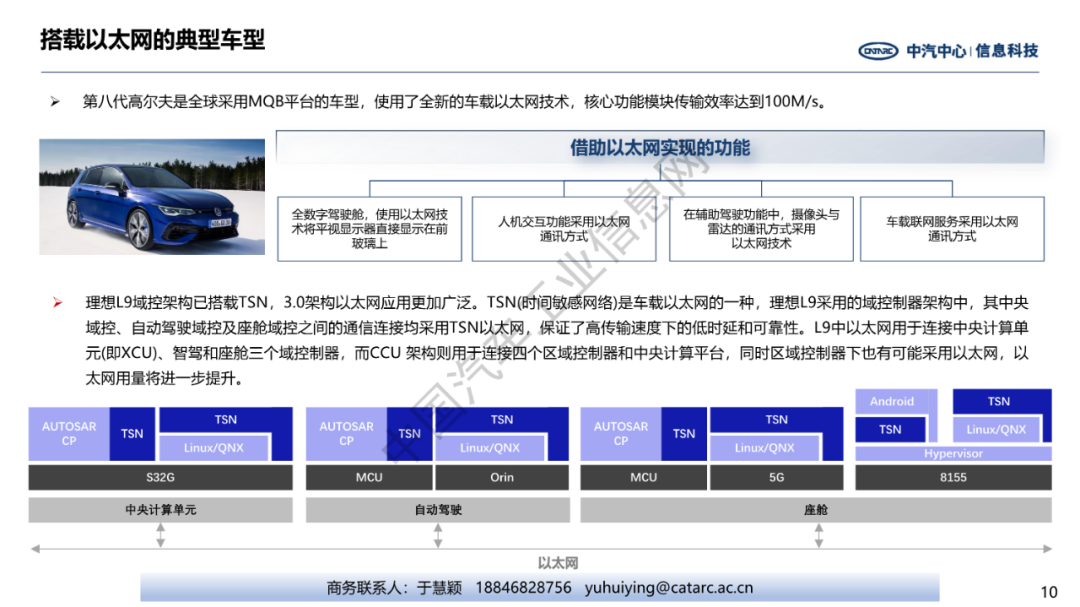Click the page number 10
Image resolution: width=1080 pixels, height=607 pixels.
(1049, 593)
